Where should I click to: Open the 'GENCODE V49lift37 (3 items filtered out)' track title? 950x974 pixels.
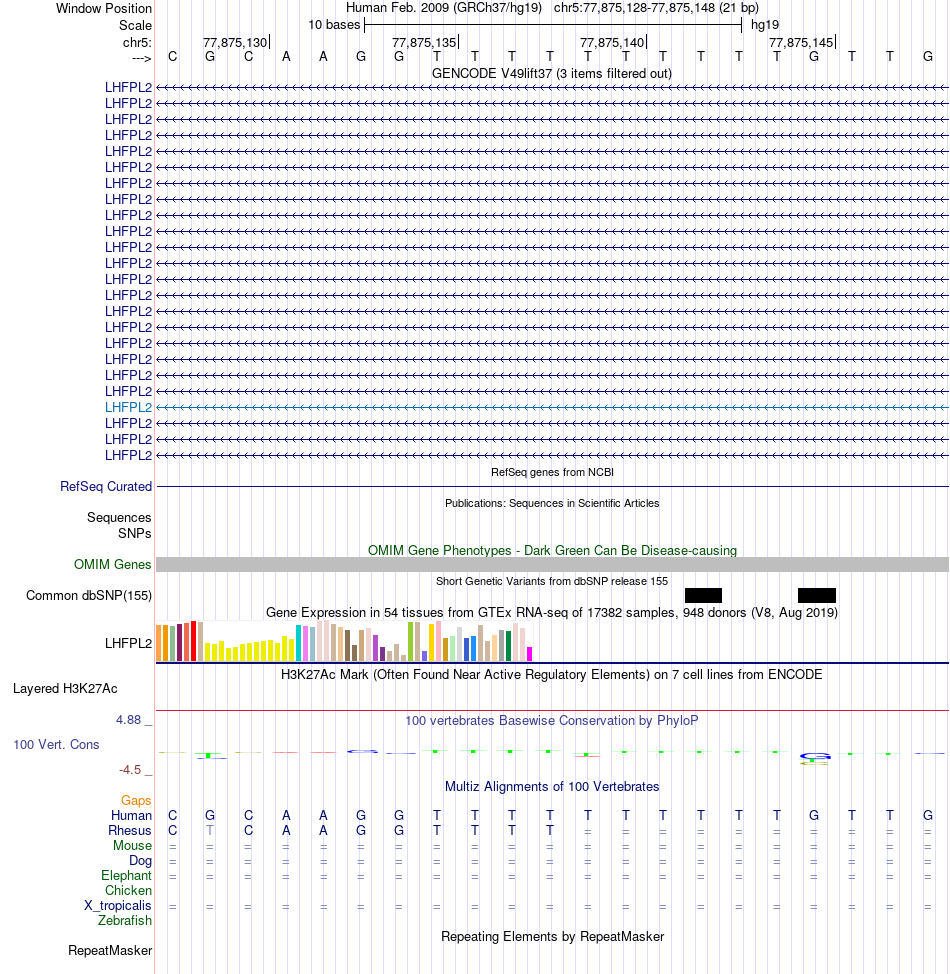click(552, 73)
